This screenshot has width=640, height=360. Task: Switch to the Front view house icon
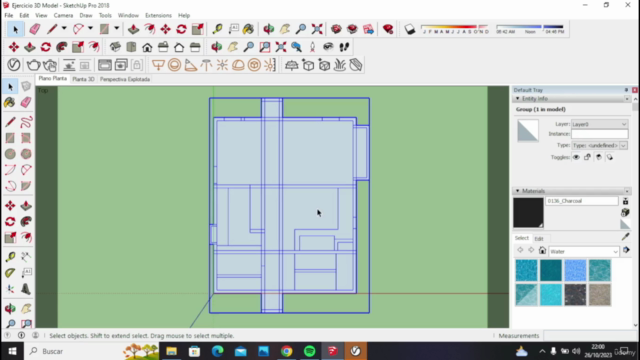click(x=147, y=47)
